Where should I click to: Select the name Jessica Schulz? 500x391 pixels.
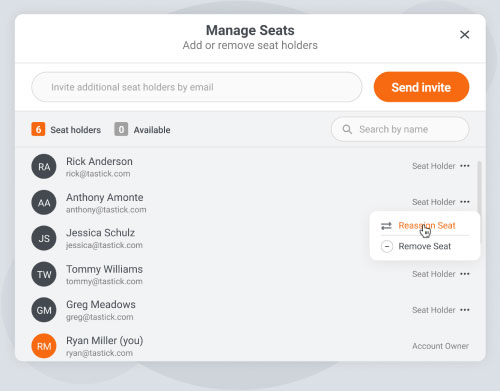[x=100, y=233]
